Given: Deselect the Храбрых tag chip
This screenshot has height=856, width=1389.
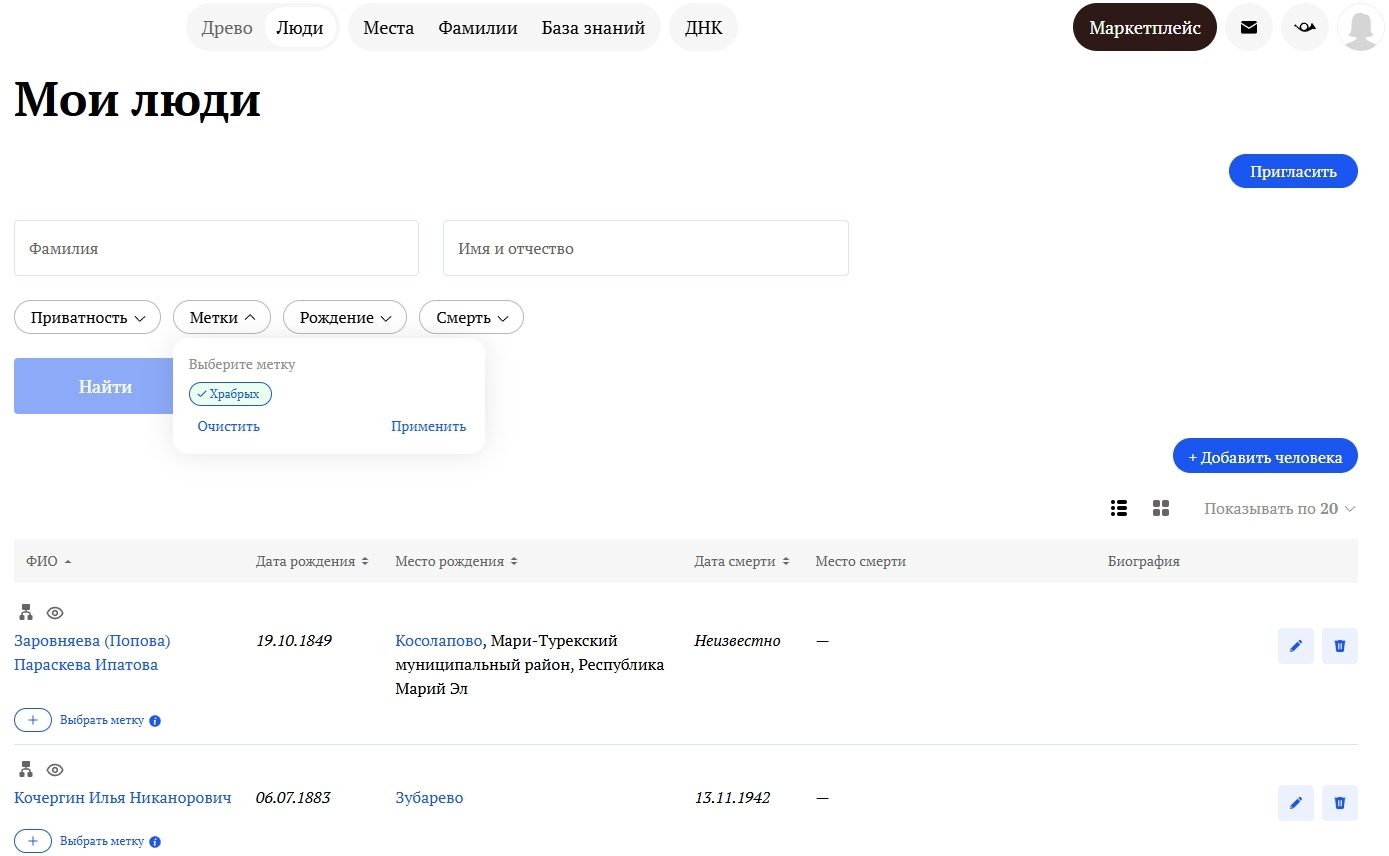Looking at the screenshot, I should coord(230,394).
